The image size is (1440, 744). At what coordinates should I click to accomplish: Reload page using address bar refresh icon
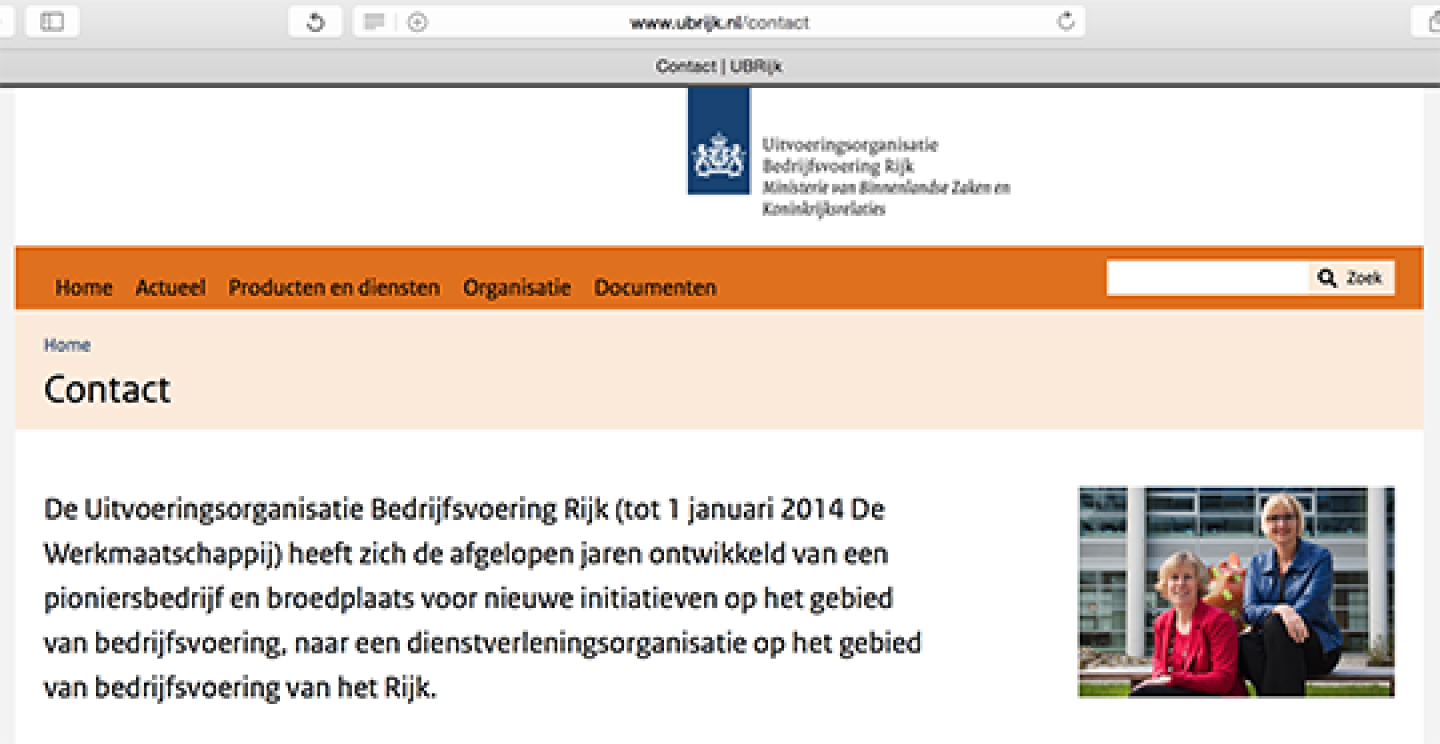point(1066,21)
